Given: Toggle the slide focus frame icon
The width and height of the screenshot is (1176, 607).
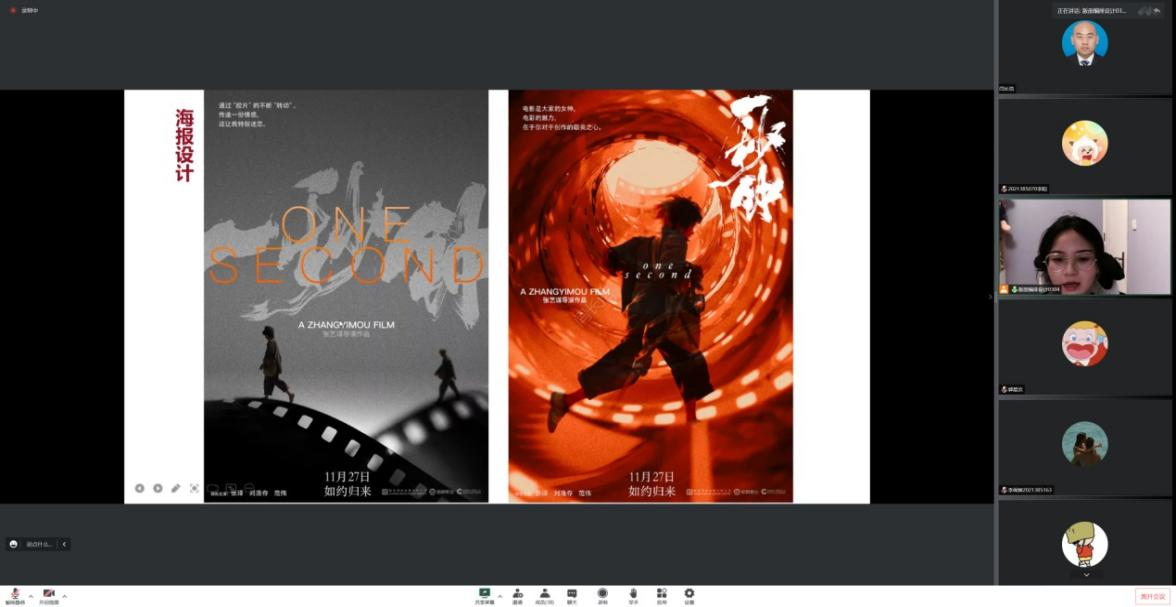Looking at the screenshot, I should [x=194, y=488].
